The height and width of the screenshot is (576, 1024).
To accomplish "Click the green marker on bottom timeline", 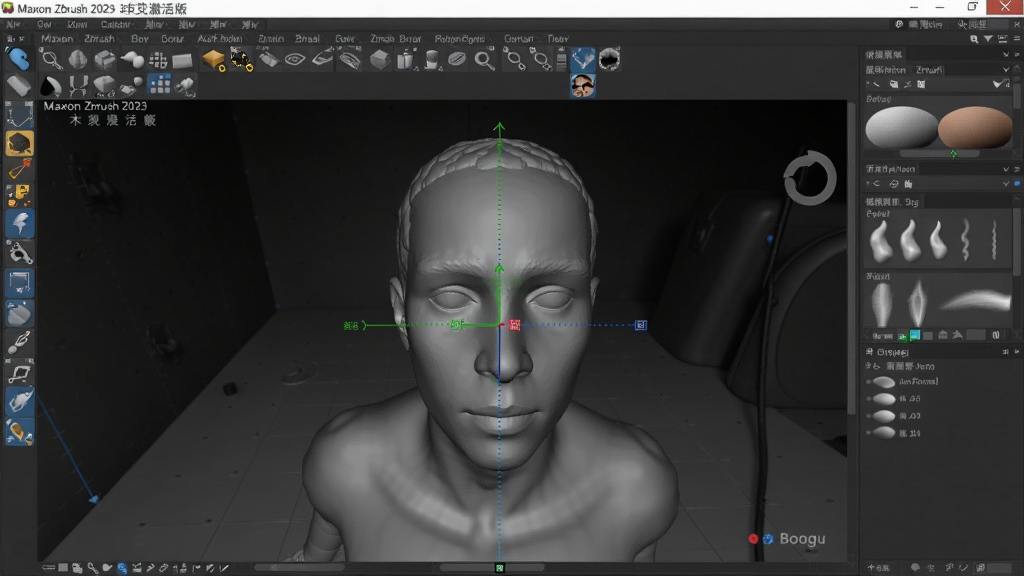I will coord(500,568).
